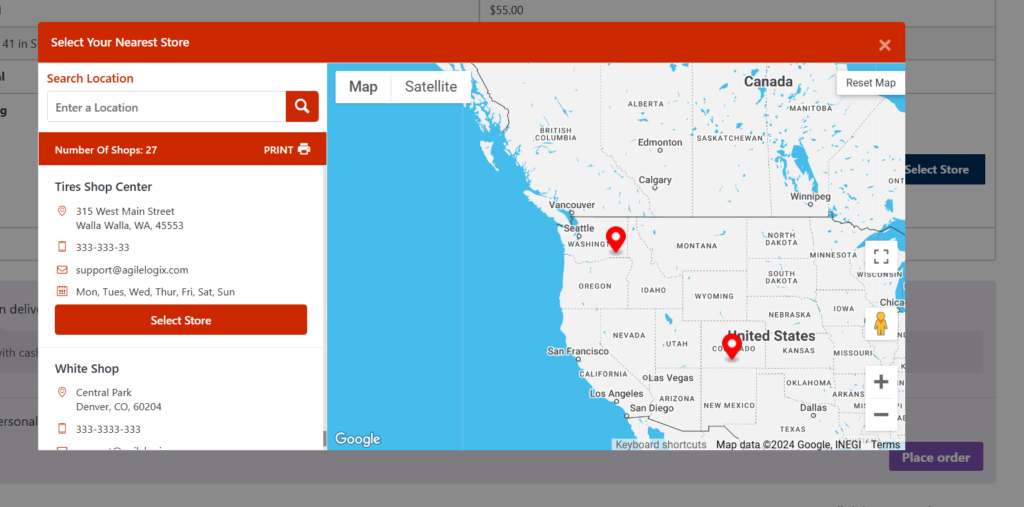This screenshot has width=1024, height=507.
Task: Close the Select Your Nearest Store dialog
Action: [x=885, y=45]
